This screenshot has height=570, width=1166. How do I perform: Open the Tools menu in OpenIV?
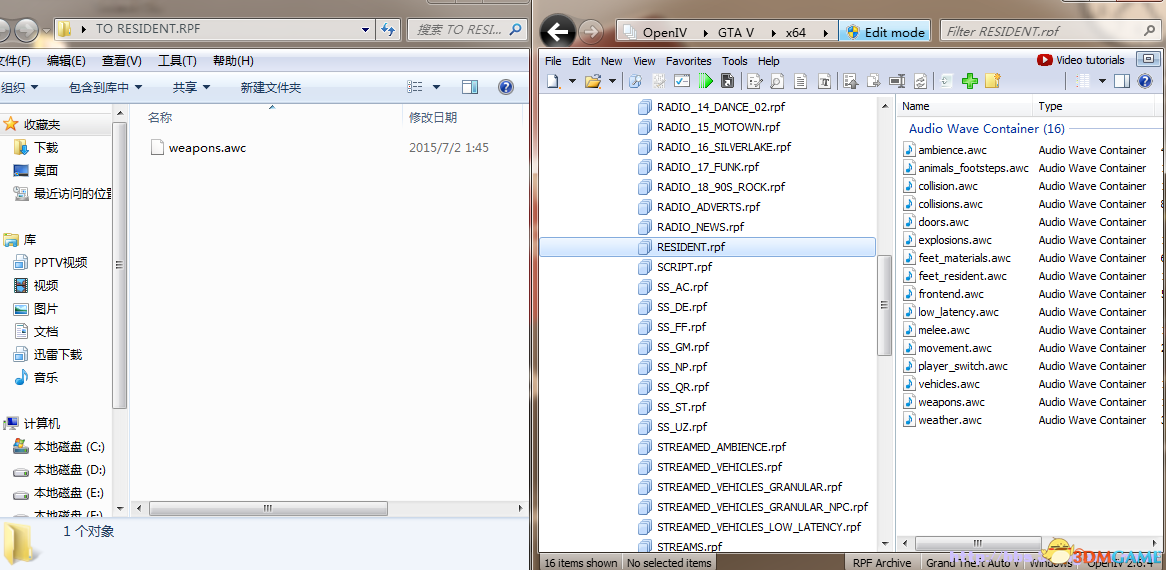[735, 61]
